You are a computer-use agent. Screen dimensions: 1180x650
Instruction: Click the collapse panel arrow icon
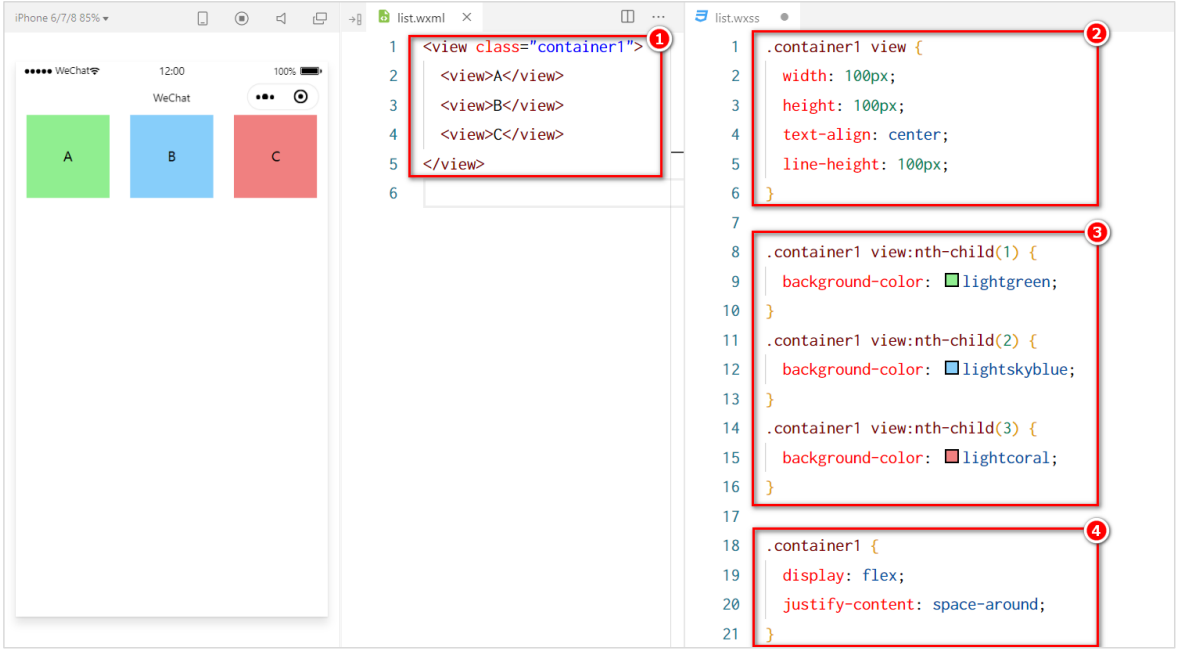354,18
